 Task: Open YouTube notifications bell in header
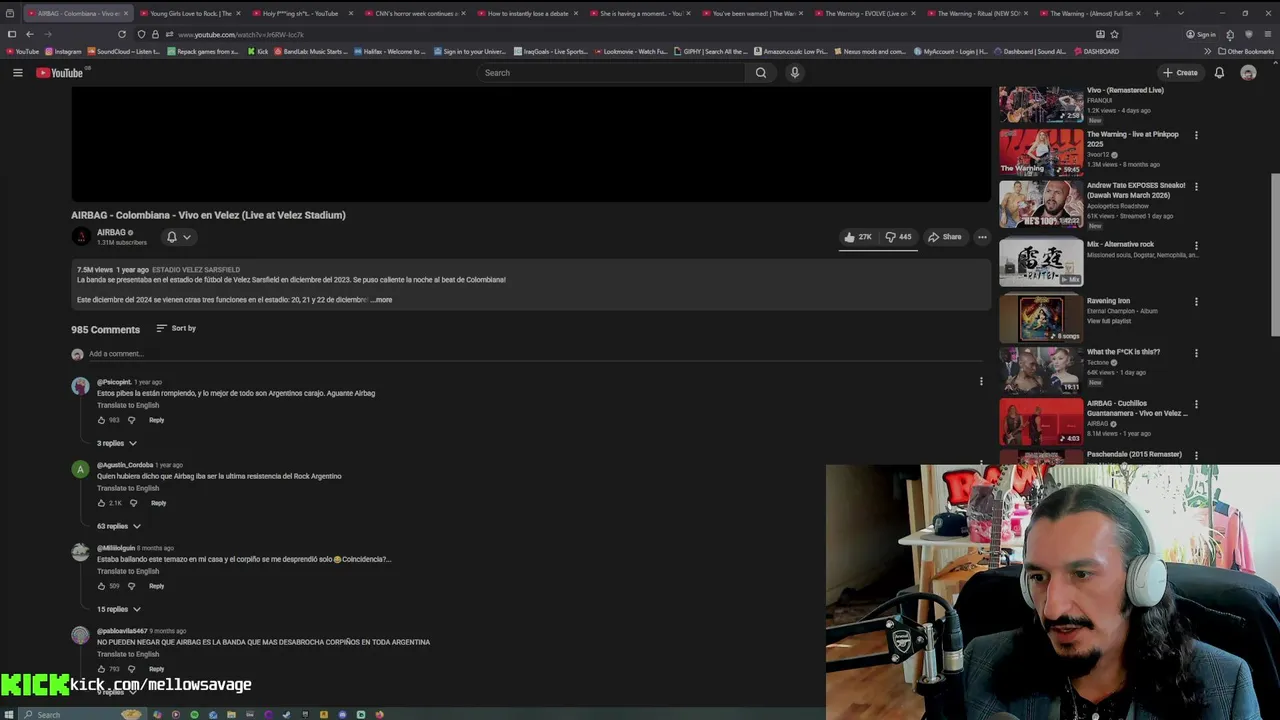tap(1219, 72)
